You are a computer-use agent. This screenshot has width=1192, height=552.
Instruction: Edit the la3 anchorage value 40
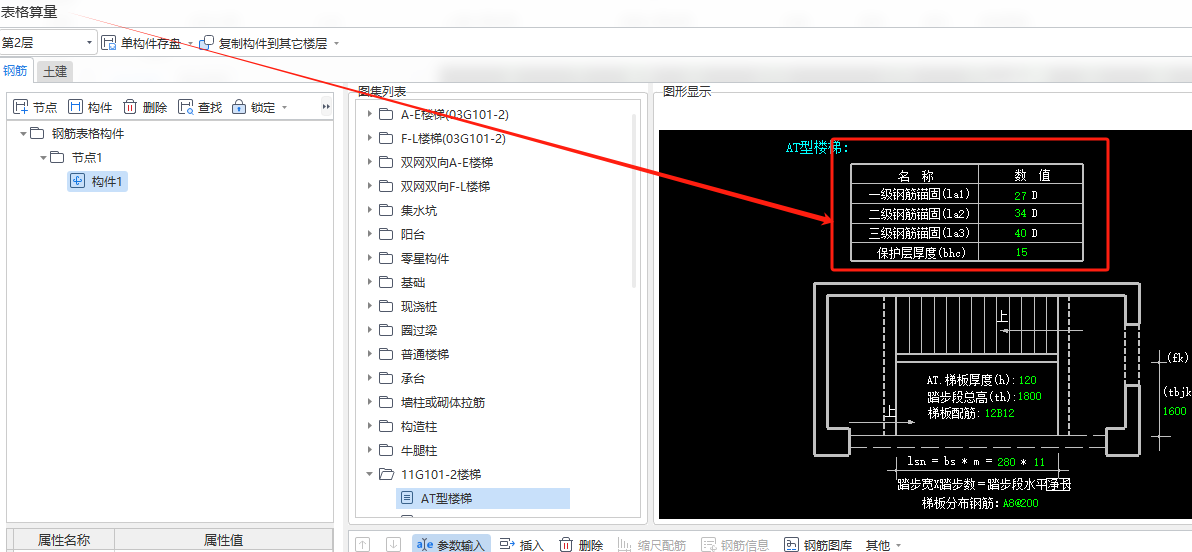[1020, 233]
